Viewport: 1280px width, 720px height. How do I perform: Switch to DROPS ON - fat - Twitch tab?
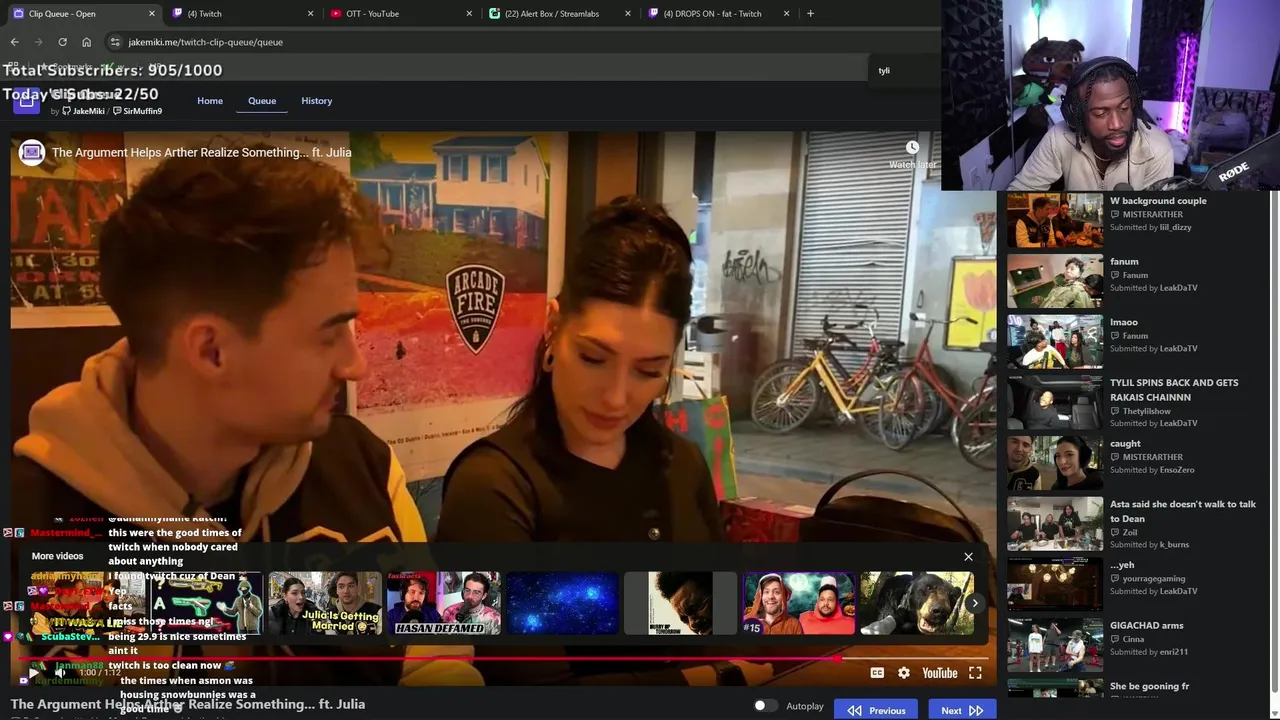pos(718,14)
